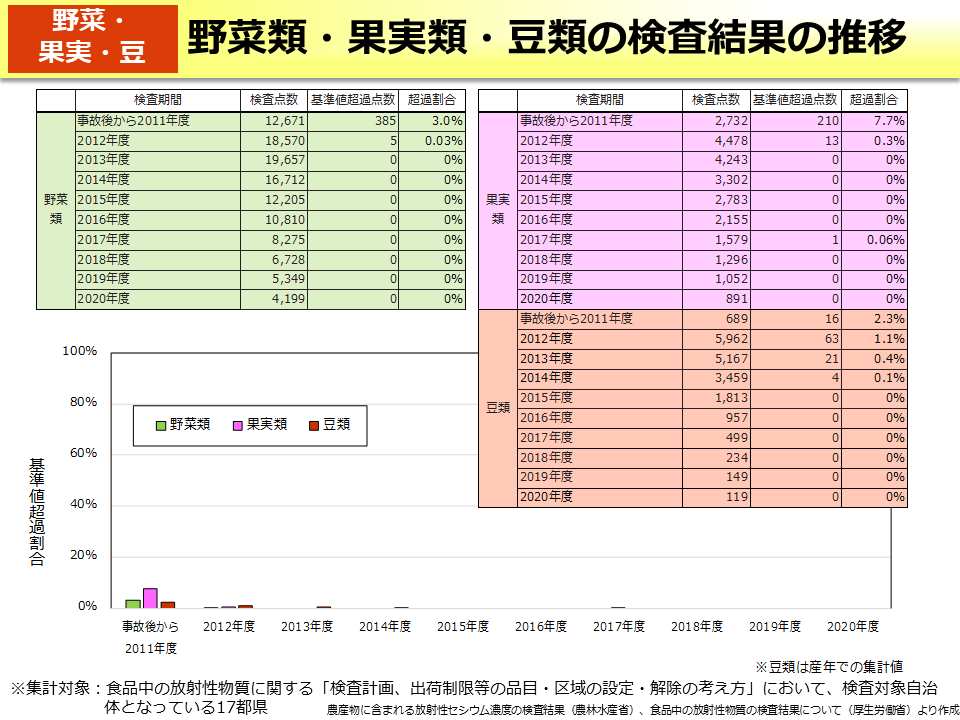The width and height of the screenshot is (960, 720).
Task: Click the red 豆類 legend marker
Action: point(313,425)
